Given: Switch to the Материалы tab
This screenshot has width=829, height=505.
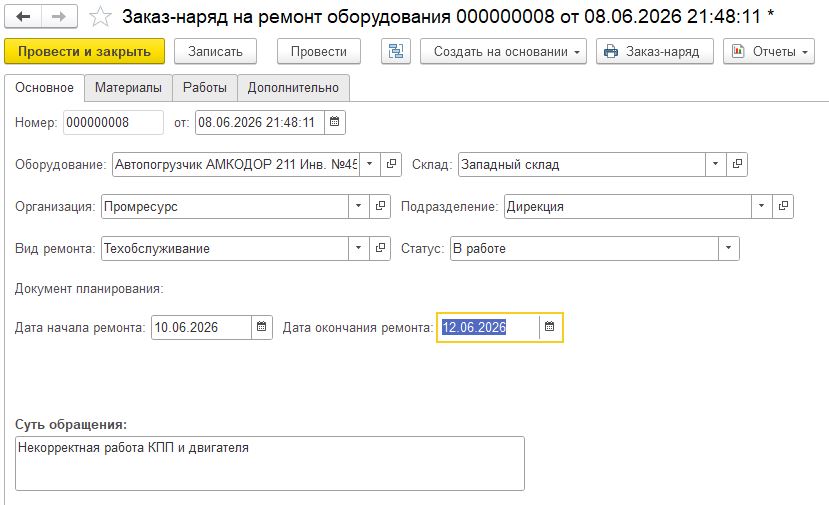Looking at the screenshot, I should tap(128, 88).
